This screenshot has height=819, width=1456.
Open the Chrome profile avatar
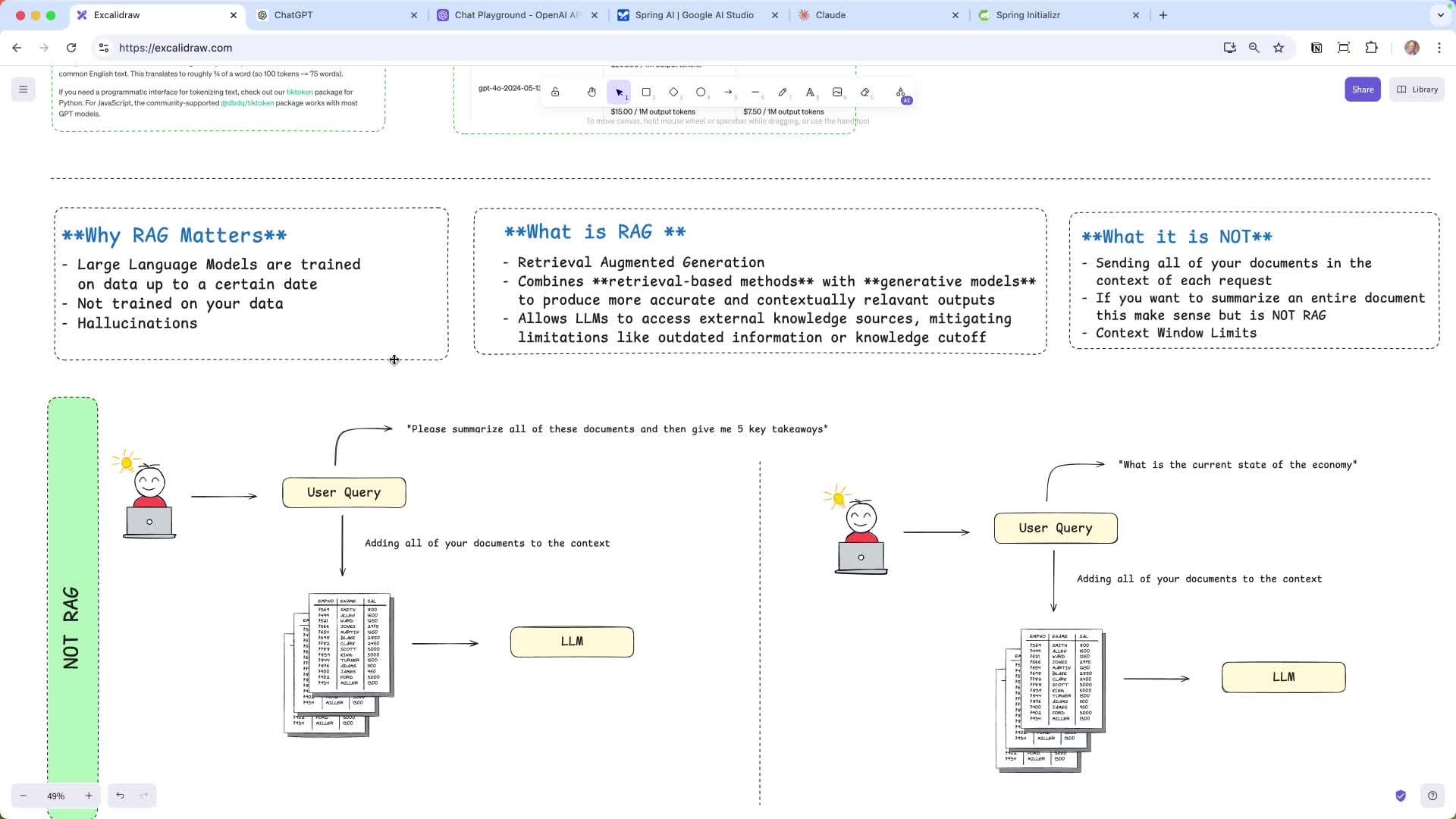pyautogui.click(x=1411, y=48)
